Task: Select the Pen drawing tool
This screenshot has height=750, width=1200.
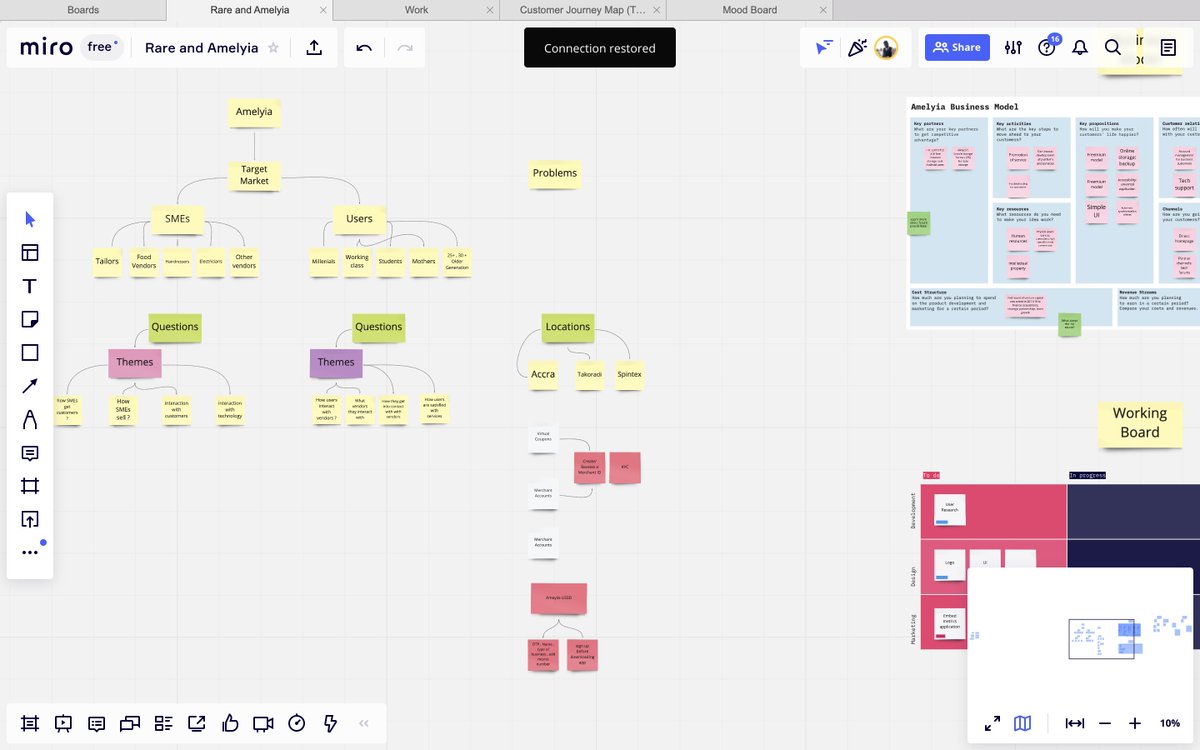Action: (30, 419)
